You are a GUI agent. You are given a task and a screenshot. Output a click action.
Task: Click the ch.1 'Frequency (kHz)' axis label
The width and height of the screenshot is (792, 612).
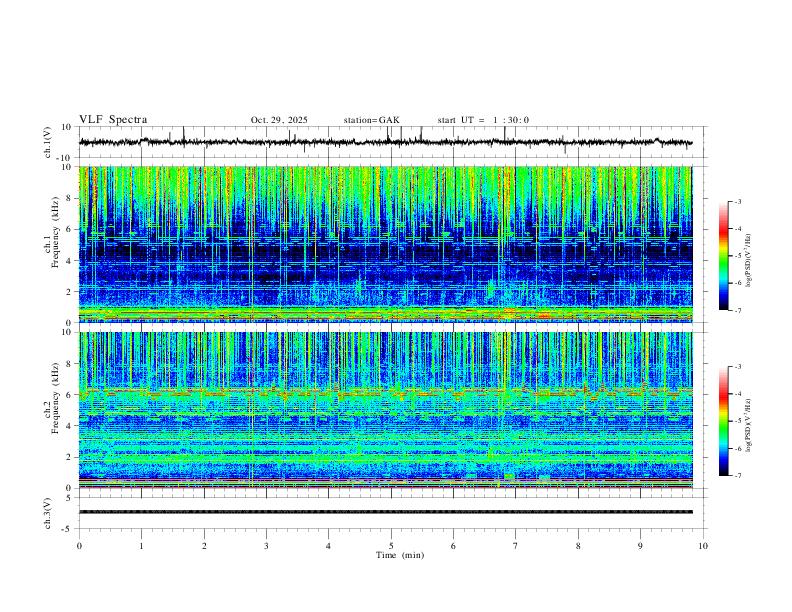56,233
